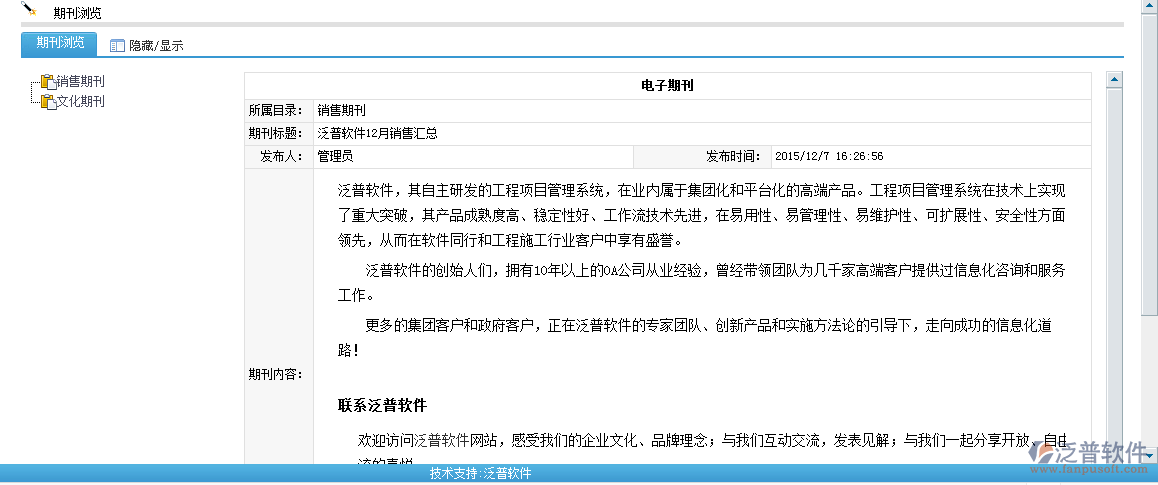
Task: Click the 技术支持:泛普软件 footer text
Action: click(481, 474)
